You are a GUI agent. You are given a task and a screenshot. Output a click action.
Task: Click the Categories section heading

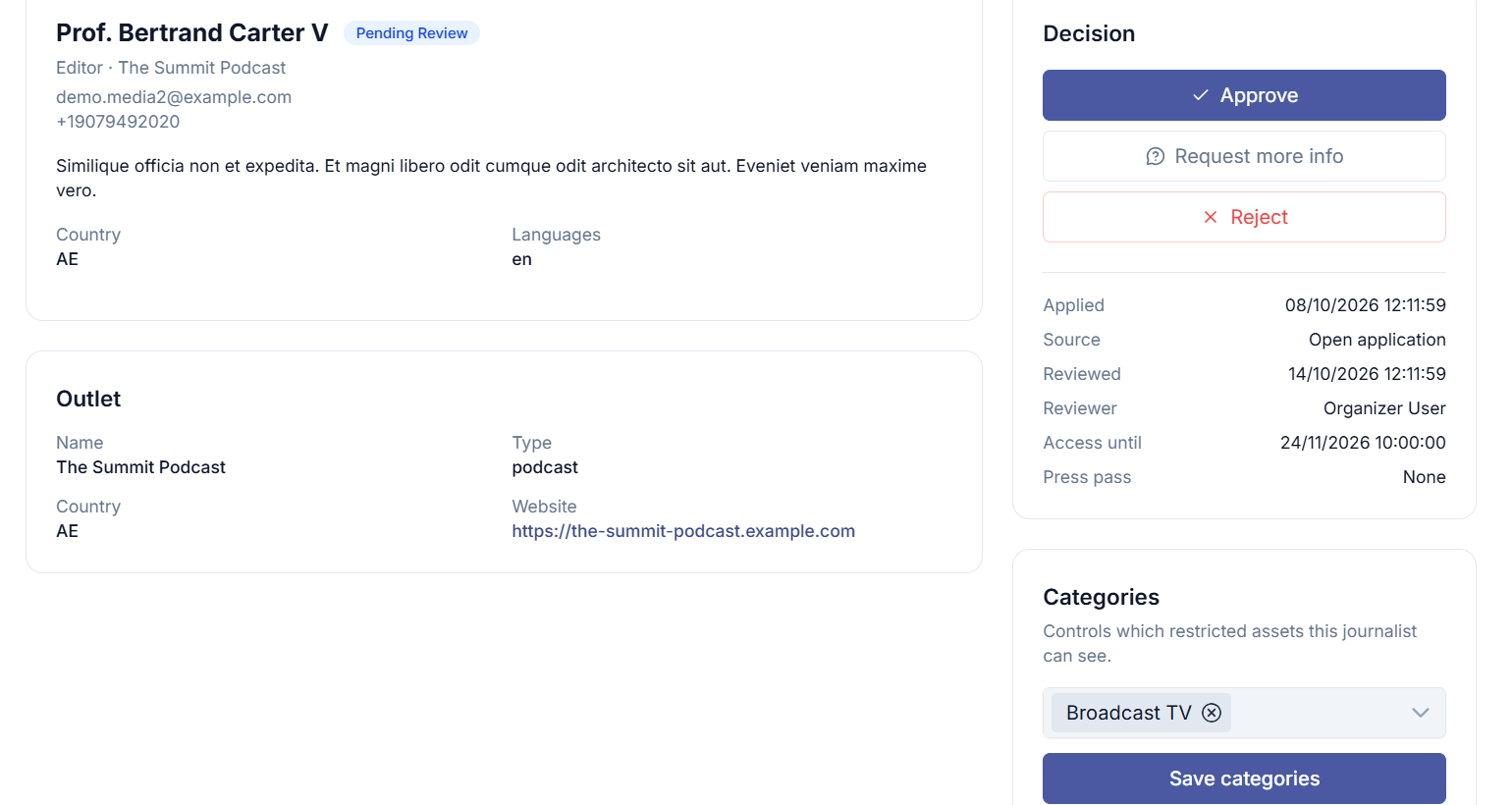point(1101,597)
